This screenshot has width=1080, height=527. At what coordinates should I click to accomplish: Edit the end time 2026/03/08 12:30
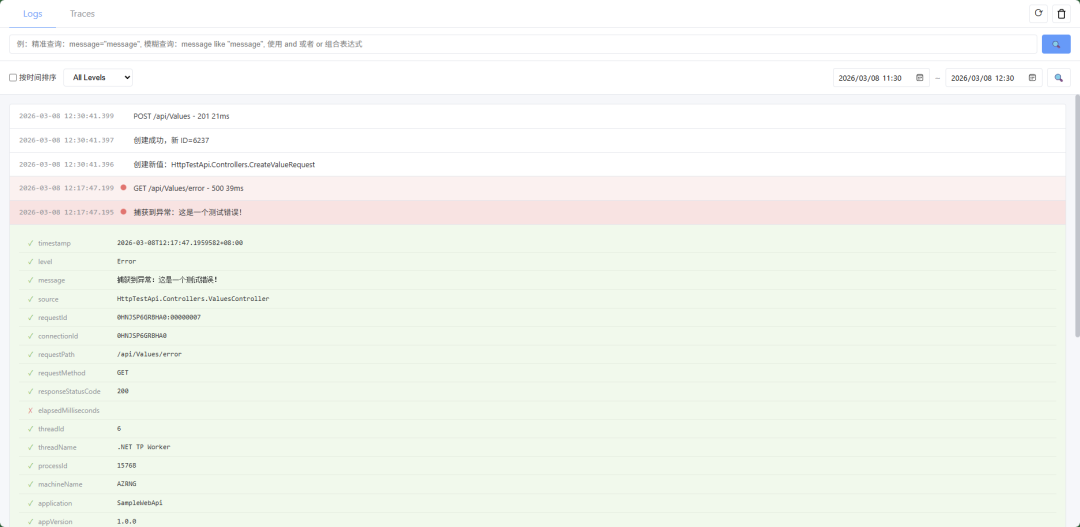pyautogui.click(x=983, y=78)
